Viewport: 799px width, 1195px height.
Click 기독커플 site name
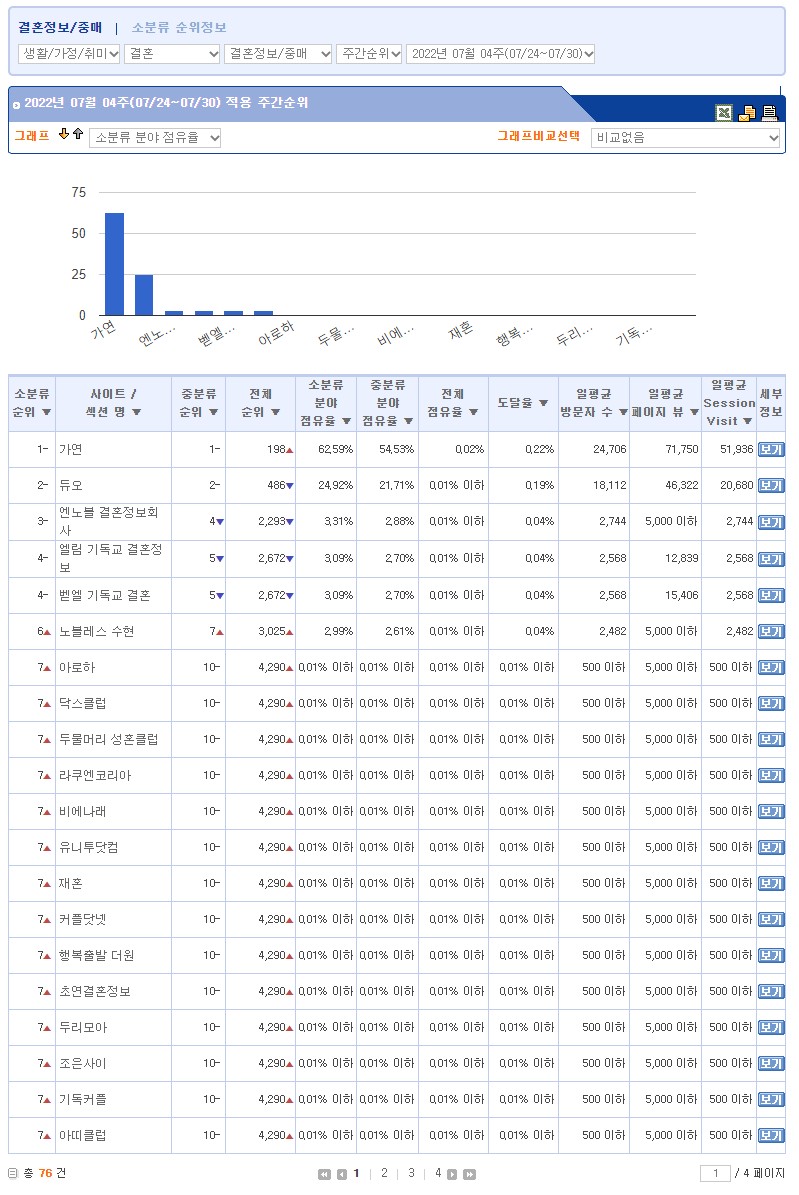click(83, 1100)
